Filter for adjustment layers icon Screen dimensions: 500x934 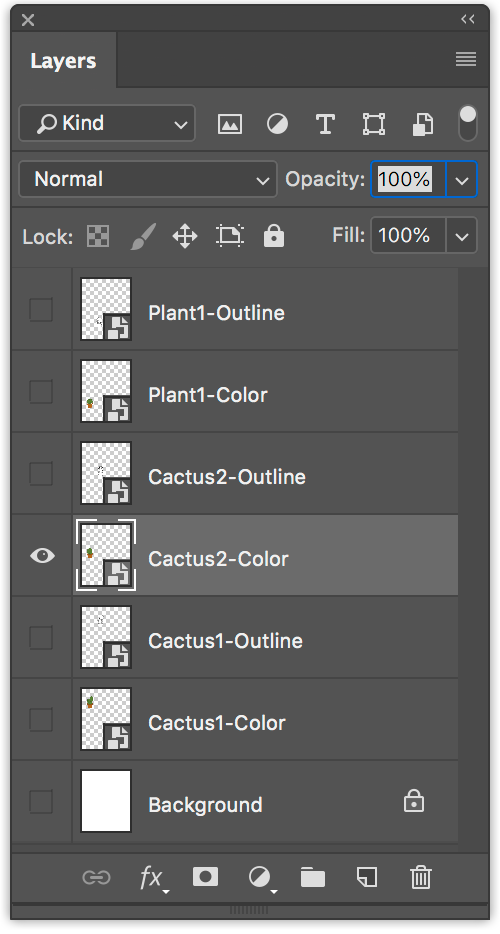(x=277, y=124)
